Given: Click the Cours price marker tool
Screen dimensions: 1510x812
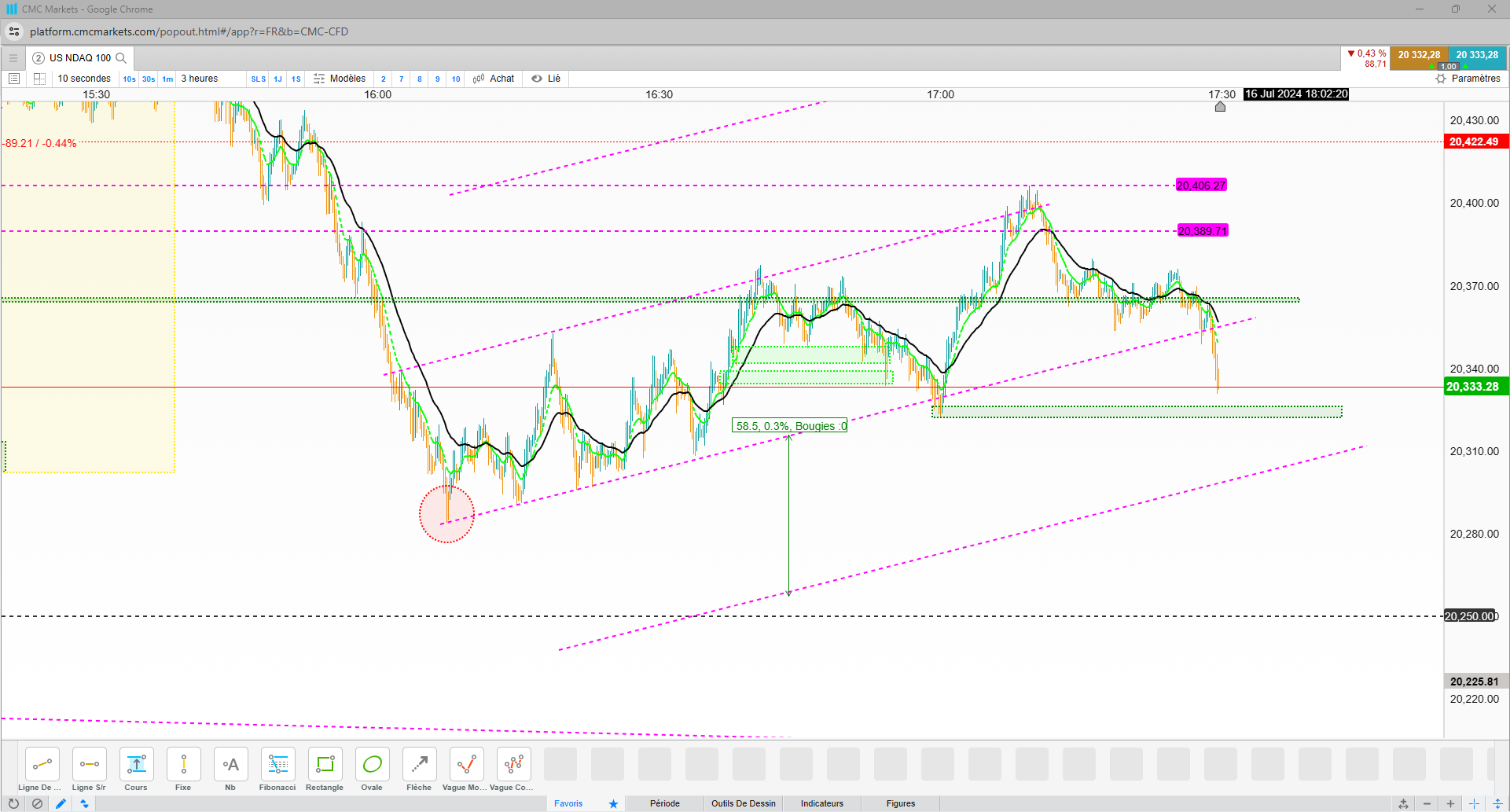Looking at the screenshot, I should [136, 770].
